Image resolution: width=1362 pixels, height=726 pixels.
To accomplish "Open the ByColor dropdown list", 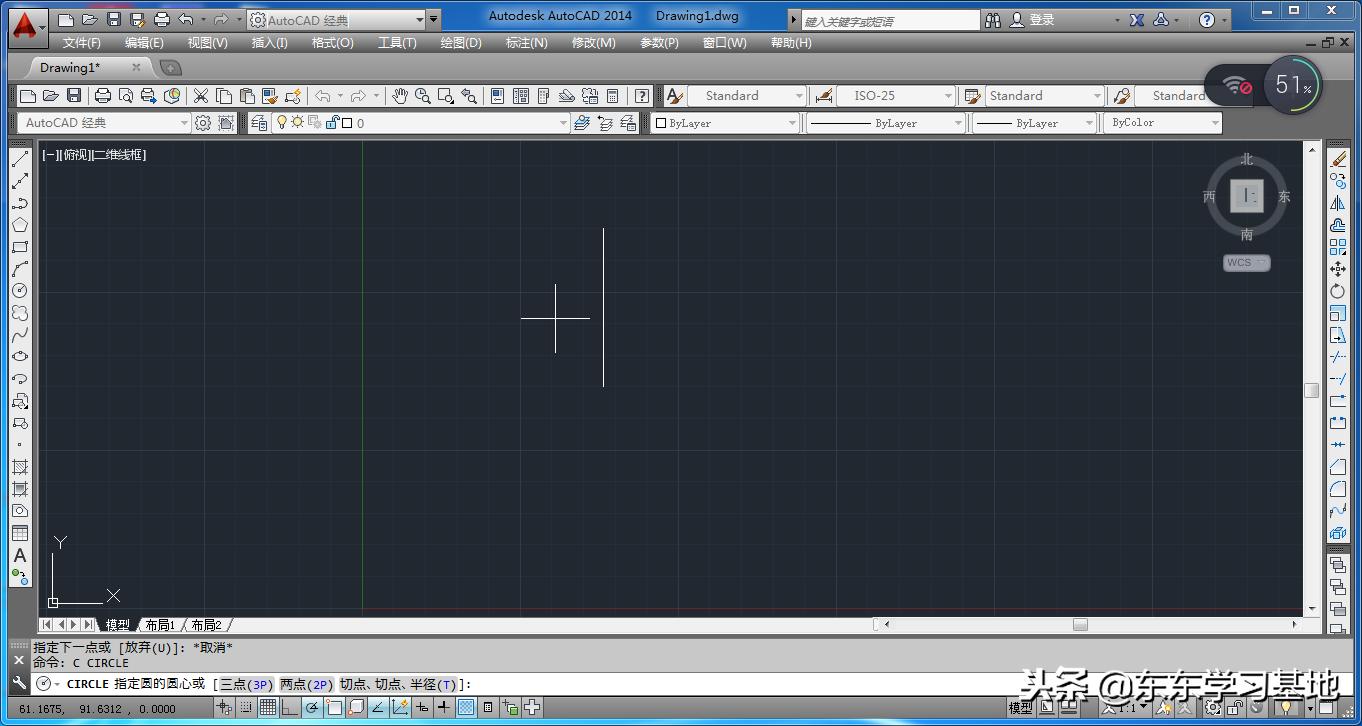I will (x=1215, y=123).
